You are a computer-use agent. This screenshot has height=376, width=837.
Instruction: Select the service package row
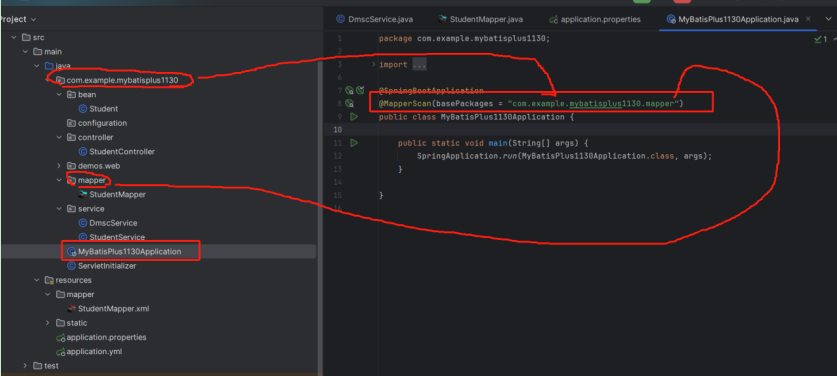[x=158, y=208]
